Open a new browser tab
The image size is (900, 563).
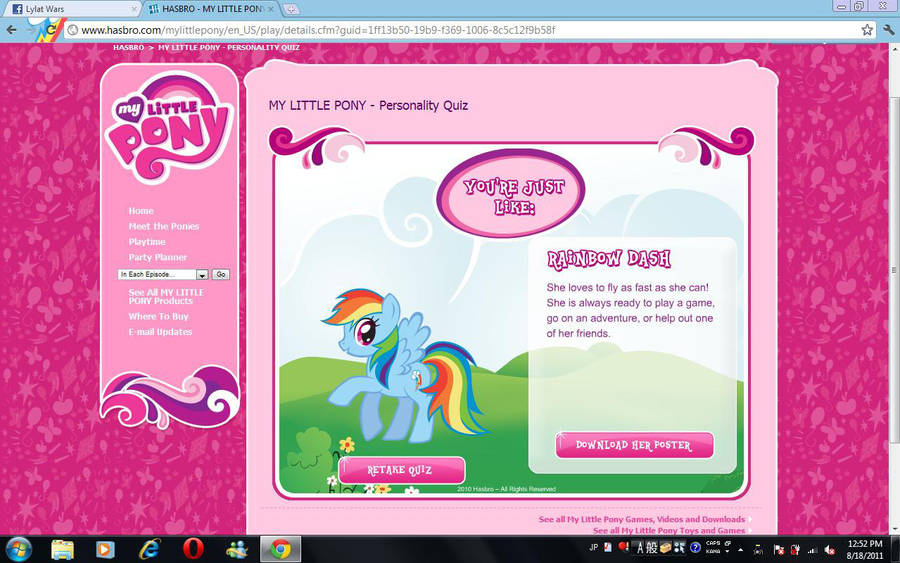291,9
